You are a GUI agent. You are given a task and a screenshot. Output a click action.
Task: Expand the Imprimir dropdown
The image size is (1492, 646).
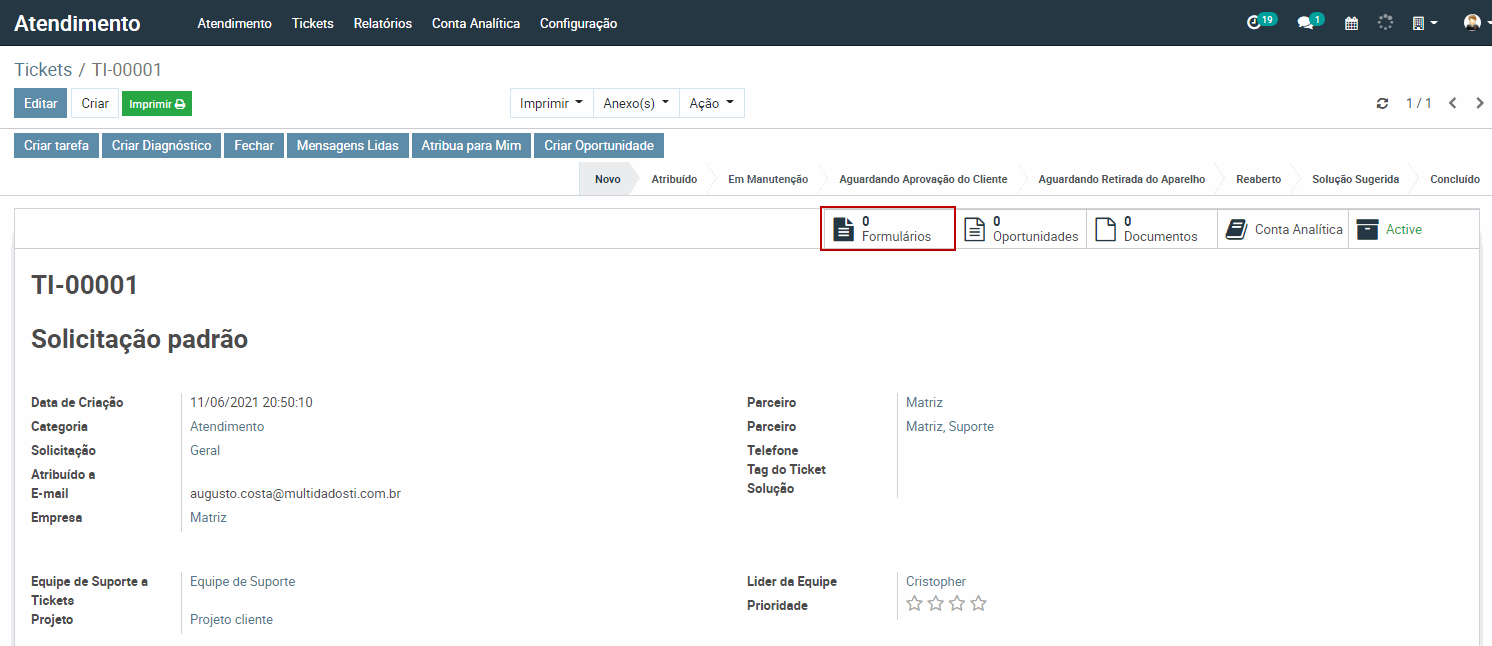tap(551, 103)
